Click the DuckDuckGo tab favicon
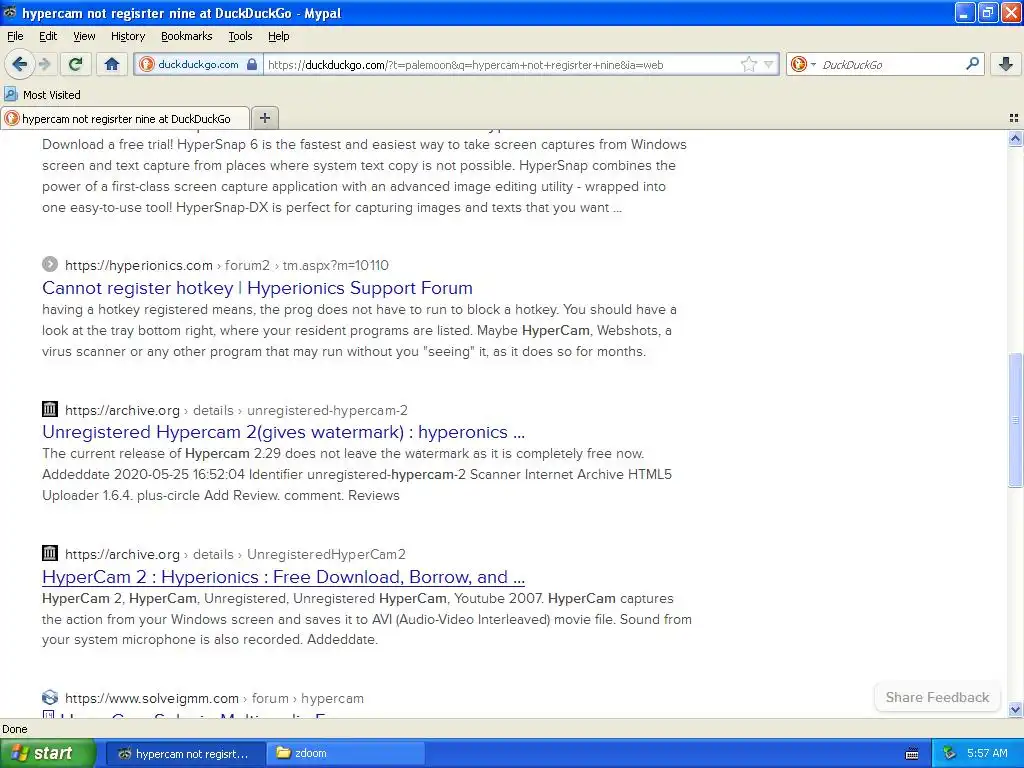This screenshot has height=768, width=1024. tap(12, 118)
